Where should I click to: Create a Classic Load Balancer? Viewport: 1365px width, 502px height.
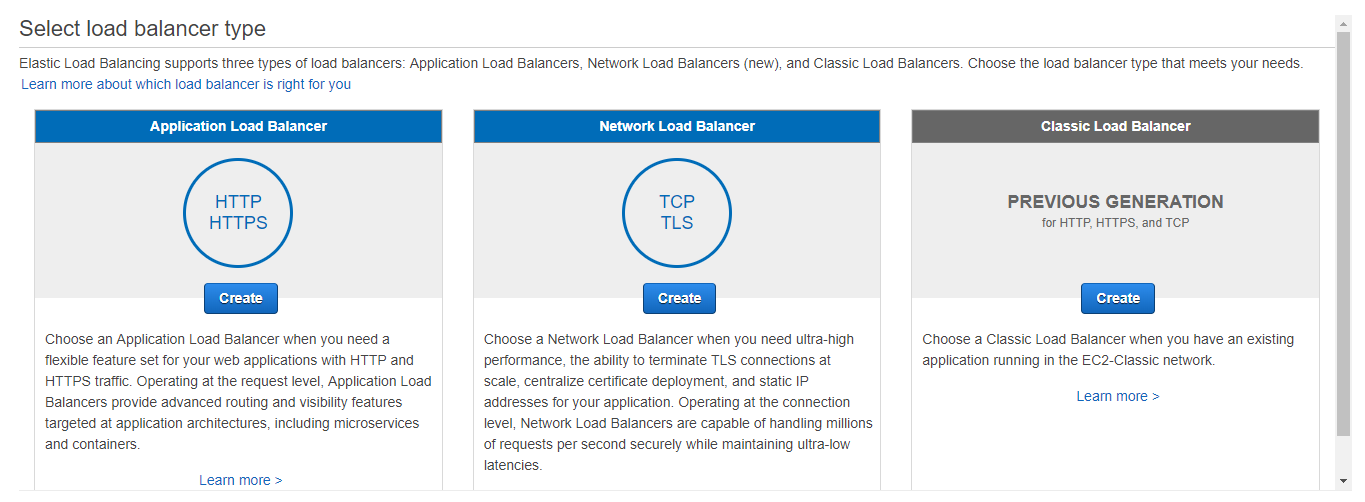click(x=1118, y=298)
